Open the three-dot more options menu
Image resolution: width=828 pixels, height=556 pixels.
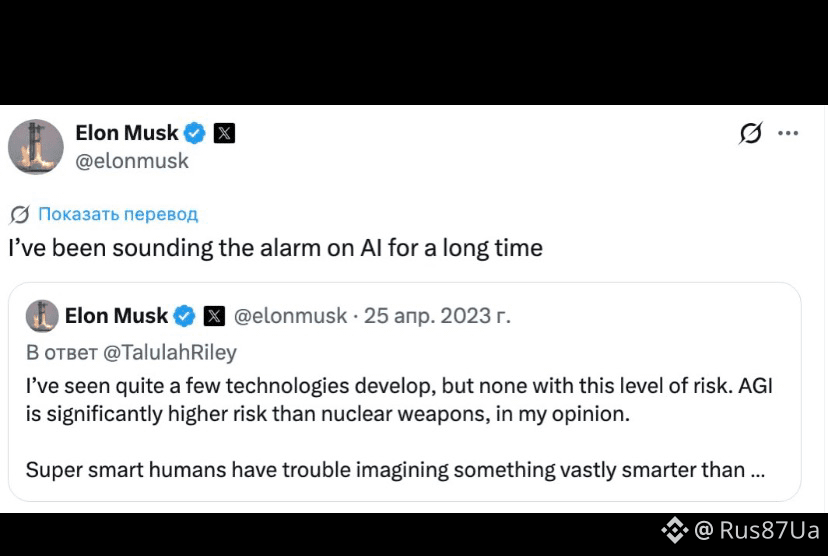tap(788, 133)
